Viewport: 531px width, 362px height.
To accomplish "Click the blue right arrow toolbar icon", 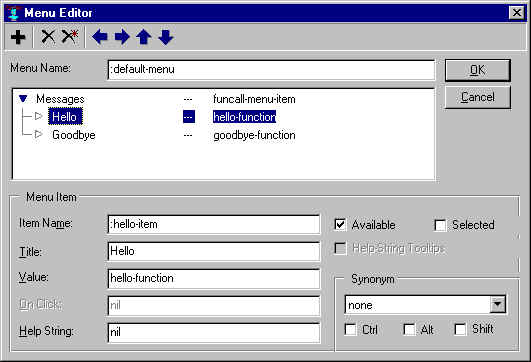I will pos(122,37).
